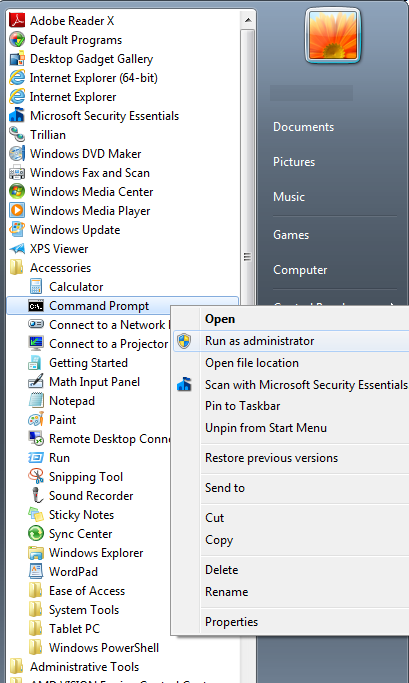Open the Documents link

click(304, 127)
